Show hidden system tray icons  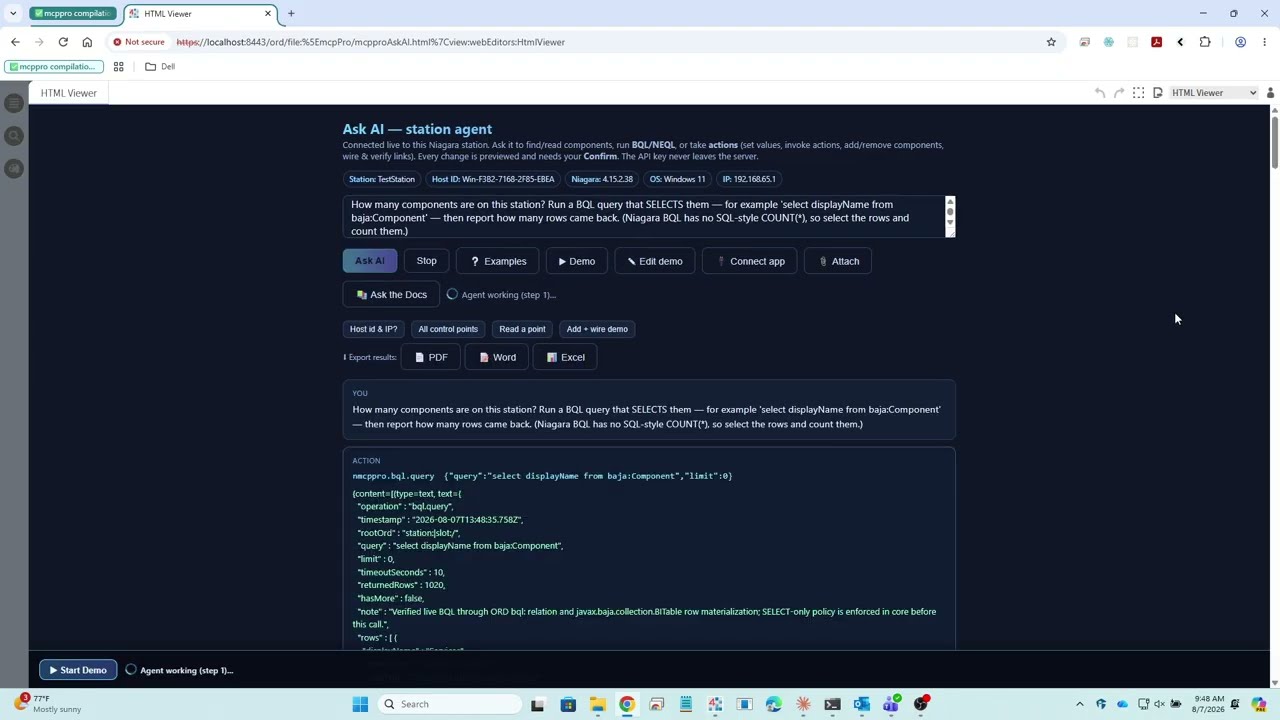coord(1079,704)
